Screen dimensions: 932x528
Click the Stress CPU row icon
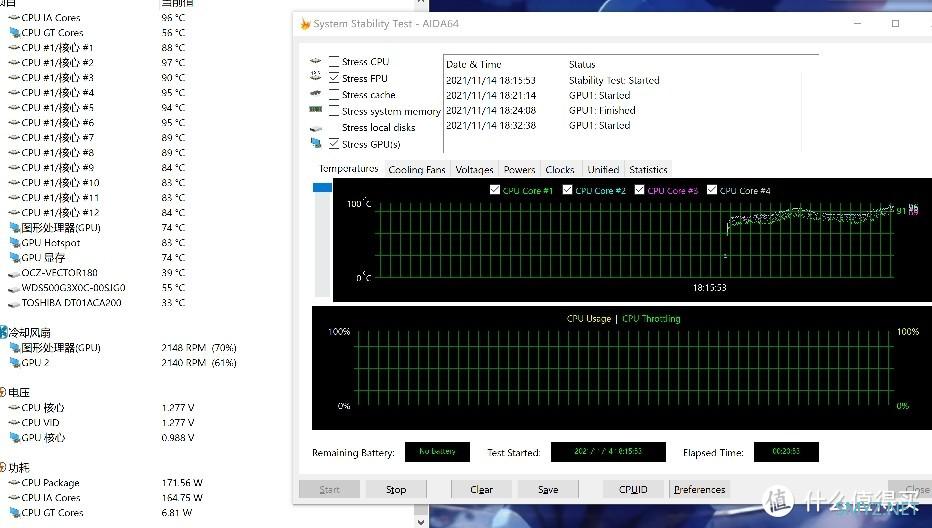pyautogui.click(x=316, y=61)
